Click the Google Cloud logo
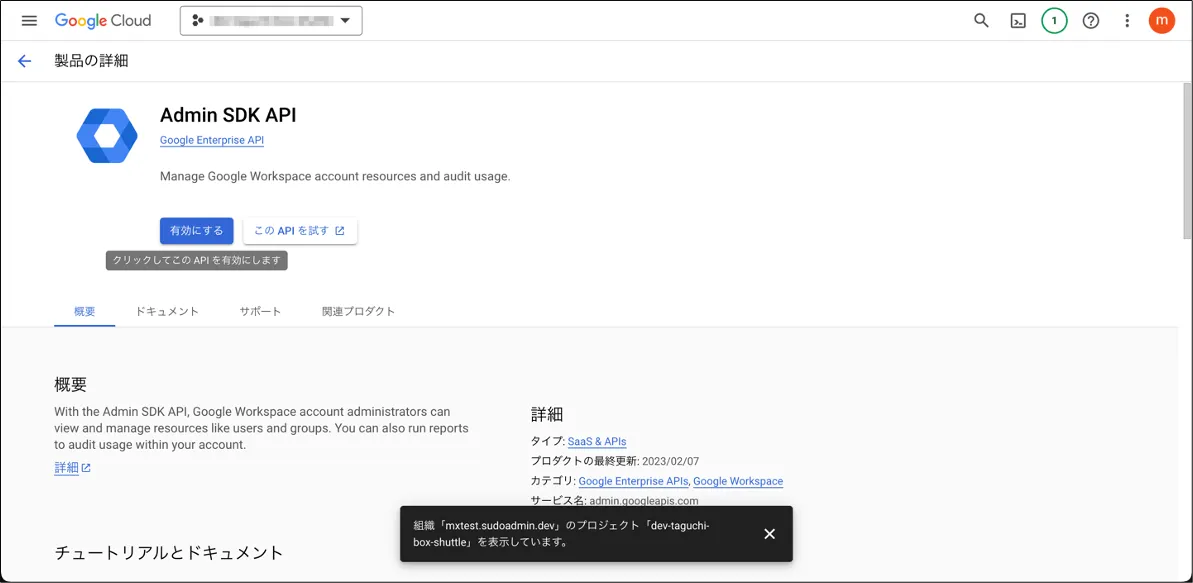The height and width of the screenshot is (583, 1193). click(x=103, y=20)
